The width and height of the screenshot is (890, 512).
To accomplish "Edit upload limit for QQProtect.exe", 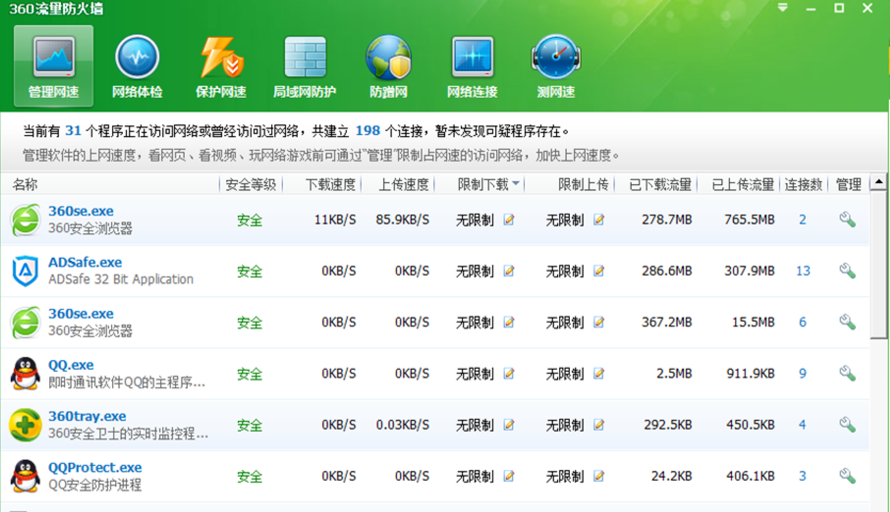I will 598,476.
